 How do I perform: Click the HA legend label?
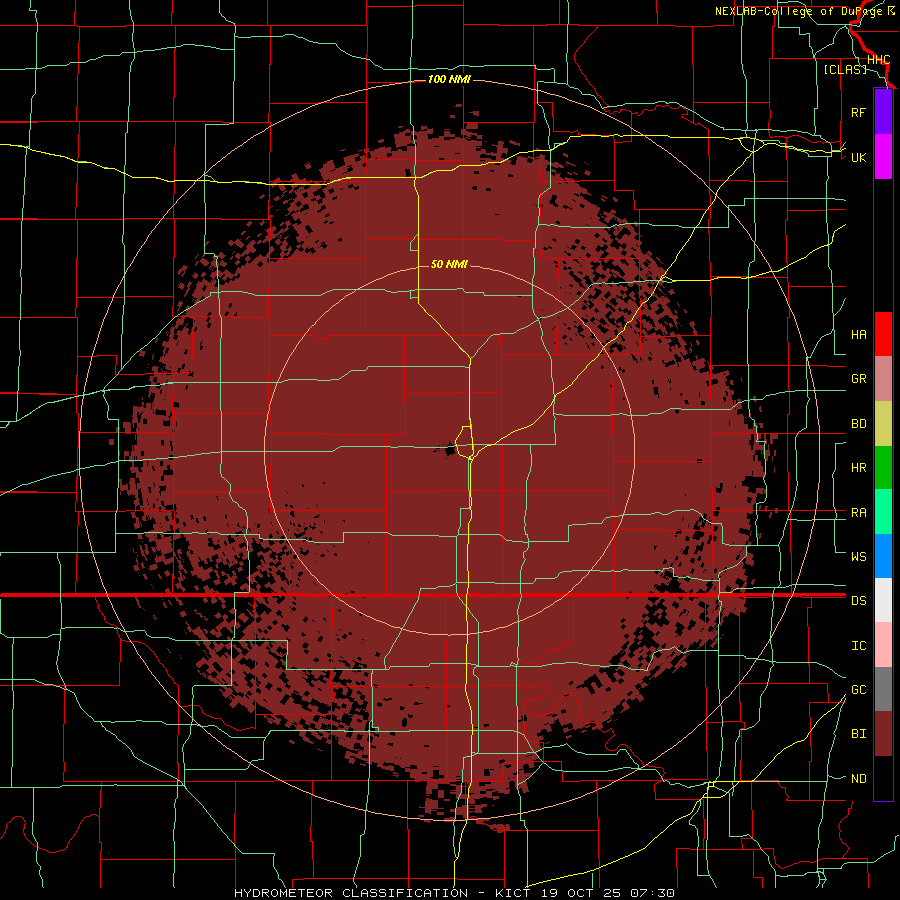(x=858, y=335)
